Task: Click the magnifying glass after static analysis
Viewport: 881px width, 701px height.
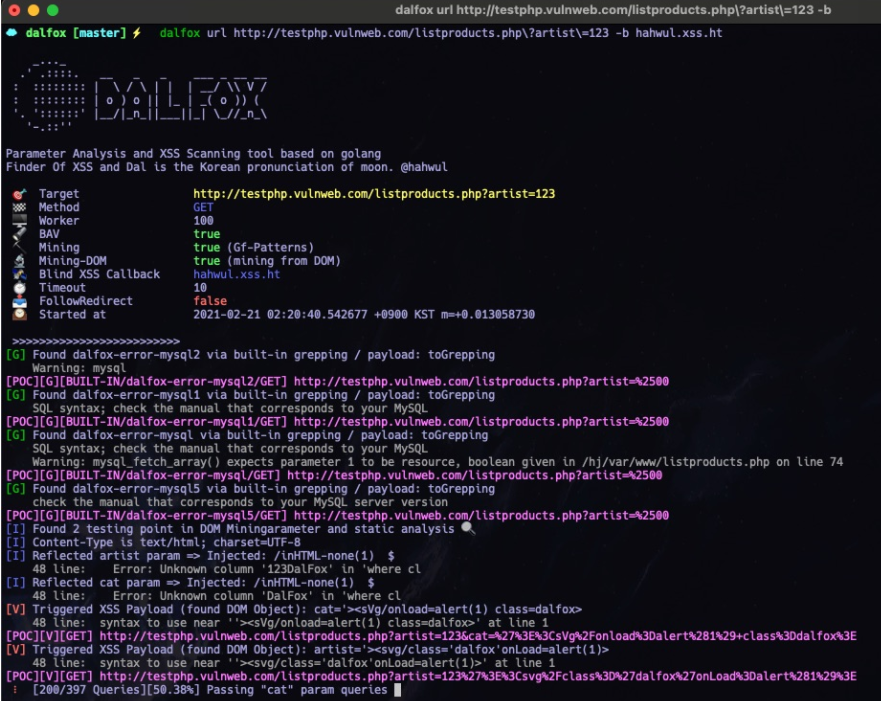Action: [467, 529]
